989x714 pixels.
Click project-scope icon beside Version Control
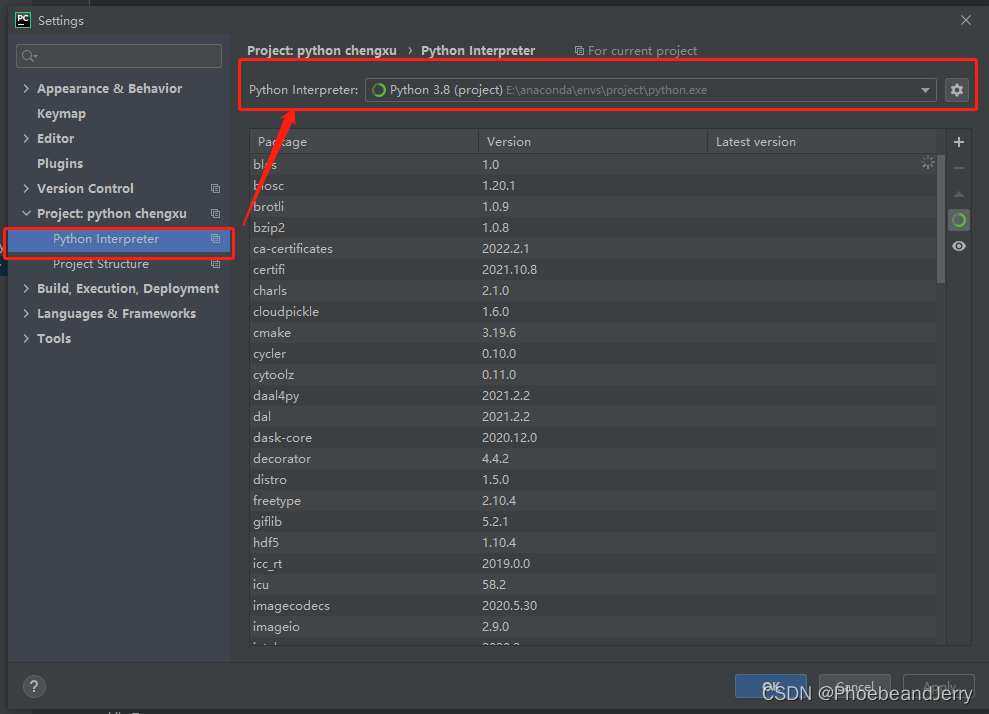[215, 189]
